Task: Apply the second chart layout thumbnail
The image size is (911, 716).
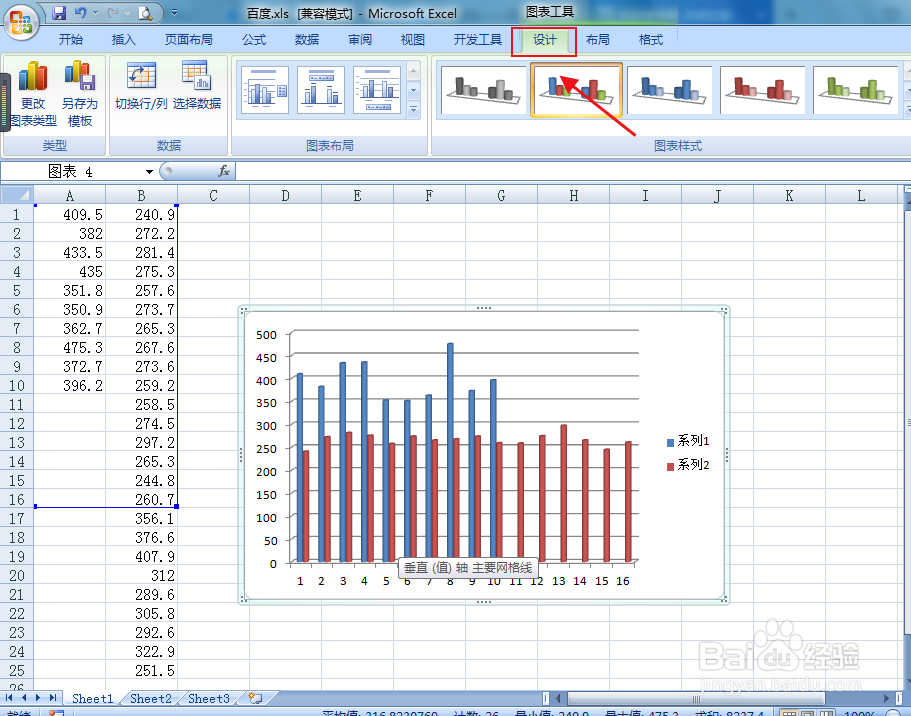Action: (321, 90)
